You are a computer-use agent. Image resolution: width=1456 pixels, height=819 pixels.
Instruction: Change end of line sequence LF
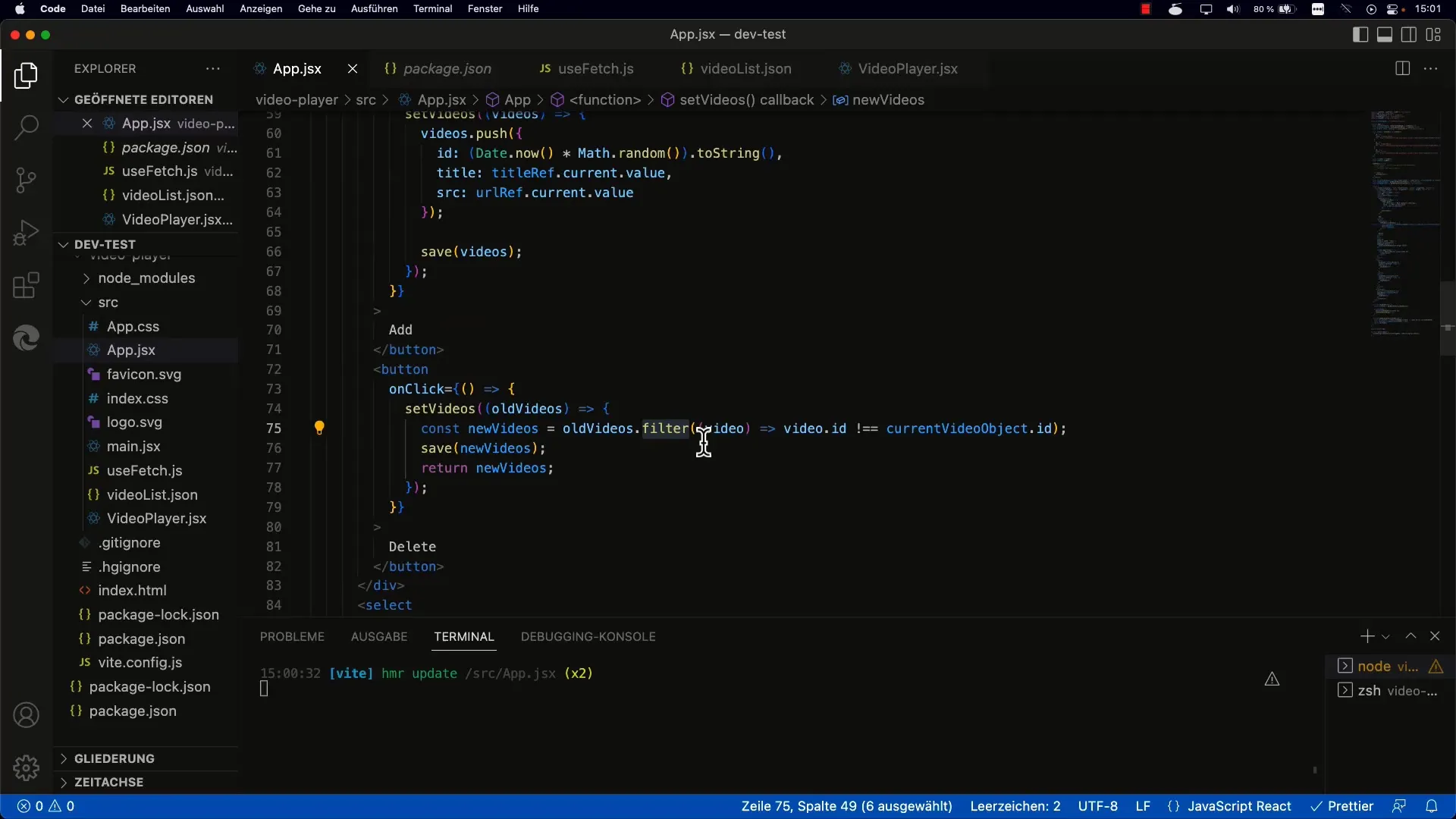point(1143,806)
